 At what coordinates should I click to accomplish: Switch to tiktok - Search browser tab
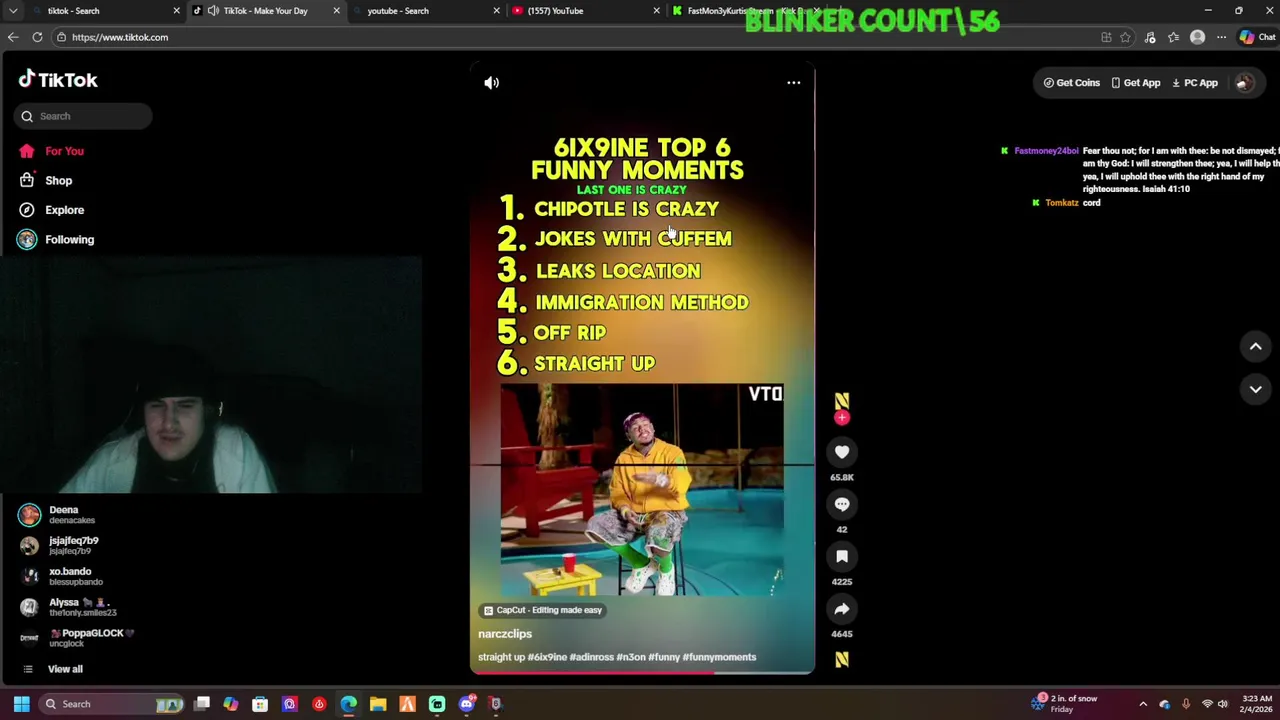coord(100,11)
